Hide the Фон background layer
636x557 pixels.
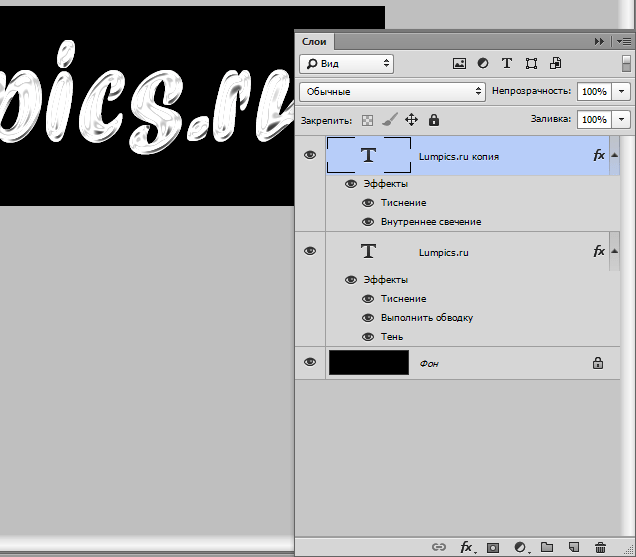[x=310, y=363]
